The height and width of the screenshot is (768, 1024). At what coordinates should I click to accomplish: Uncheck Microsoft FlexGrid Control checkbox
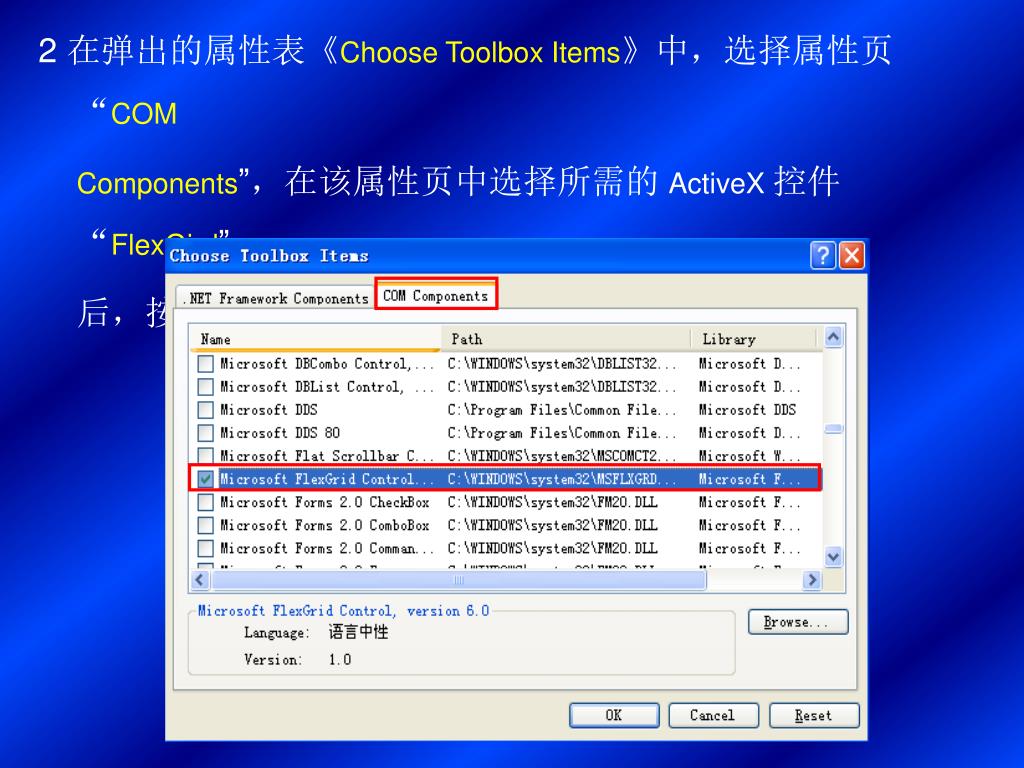tap(206, 479)
